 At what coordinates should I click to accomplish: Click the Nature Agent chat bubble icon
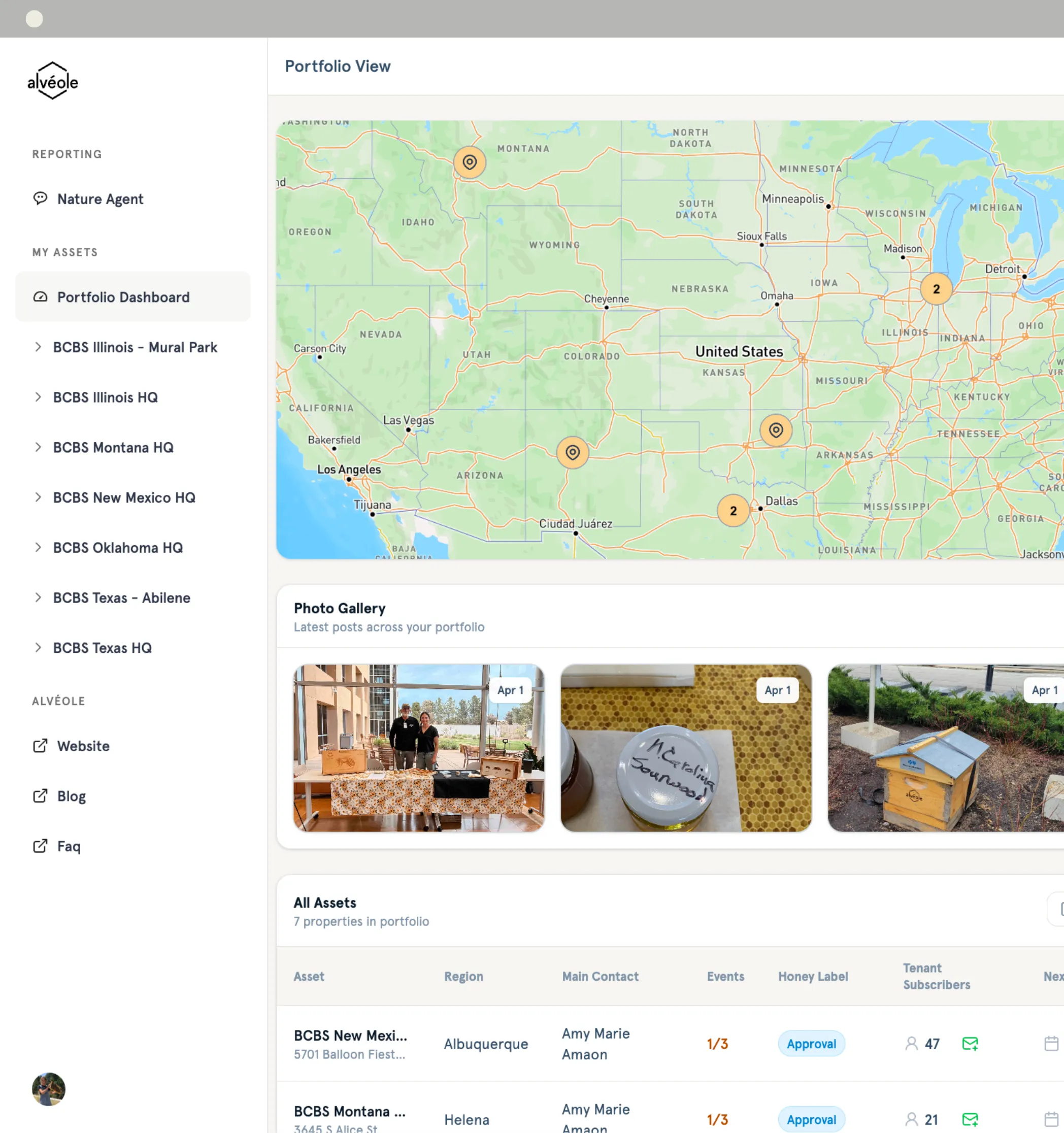[40, 198]
